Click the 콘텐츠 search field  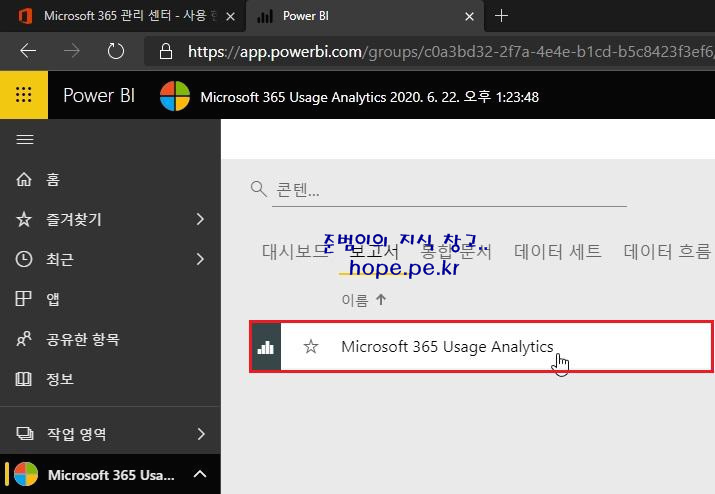coord(450,189)
